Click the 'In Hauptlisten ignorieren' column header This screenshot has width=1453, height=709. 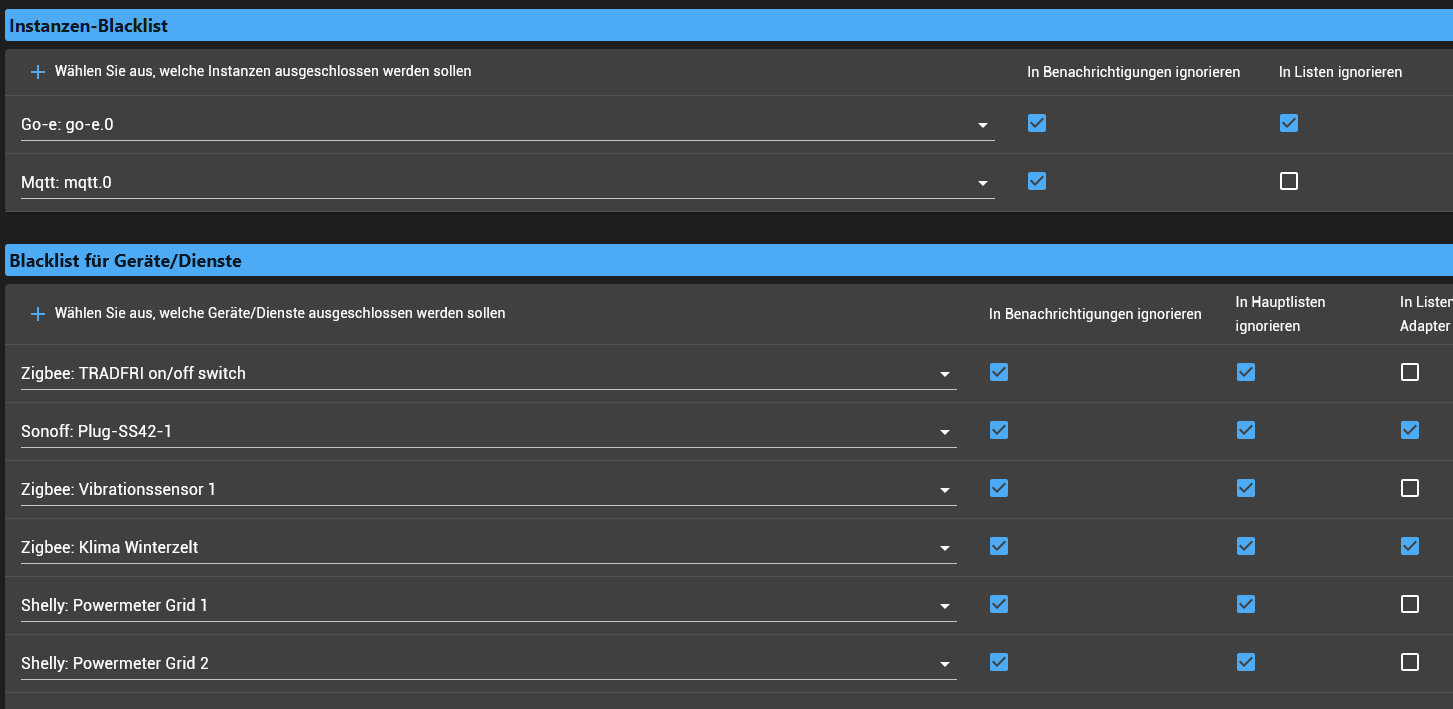(1281, 314)
